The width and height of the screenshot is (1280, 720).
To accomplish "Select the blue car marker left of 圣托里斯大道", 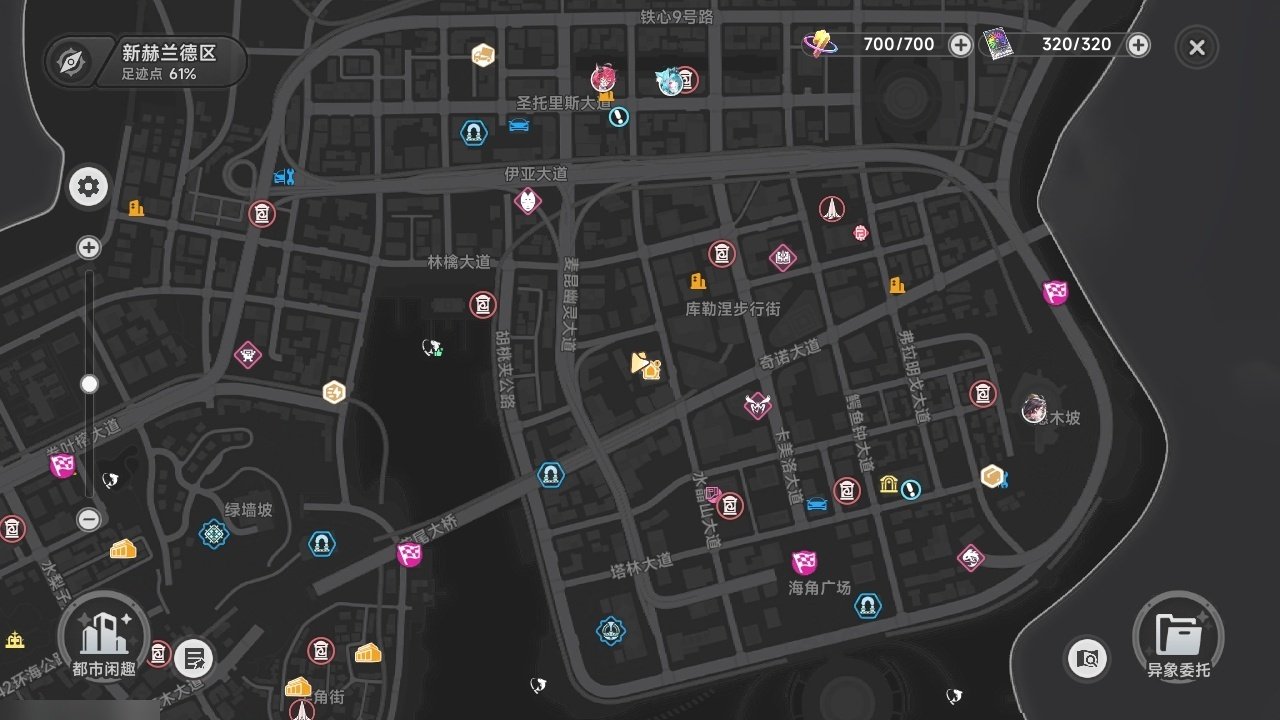I will click(x=518, y=125).
